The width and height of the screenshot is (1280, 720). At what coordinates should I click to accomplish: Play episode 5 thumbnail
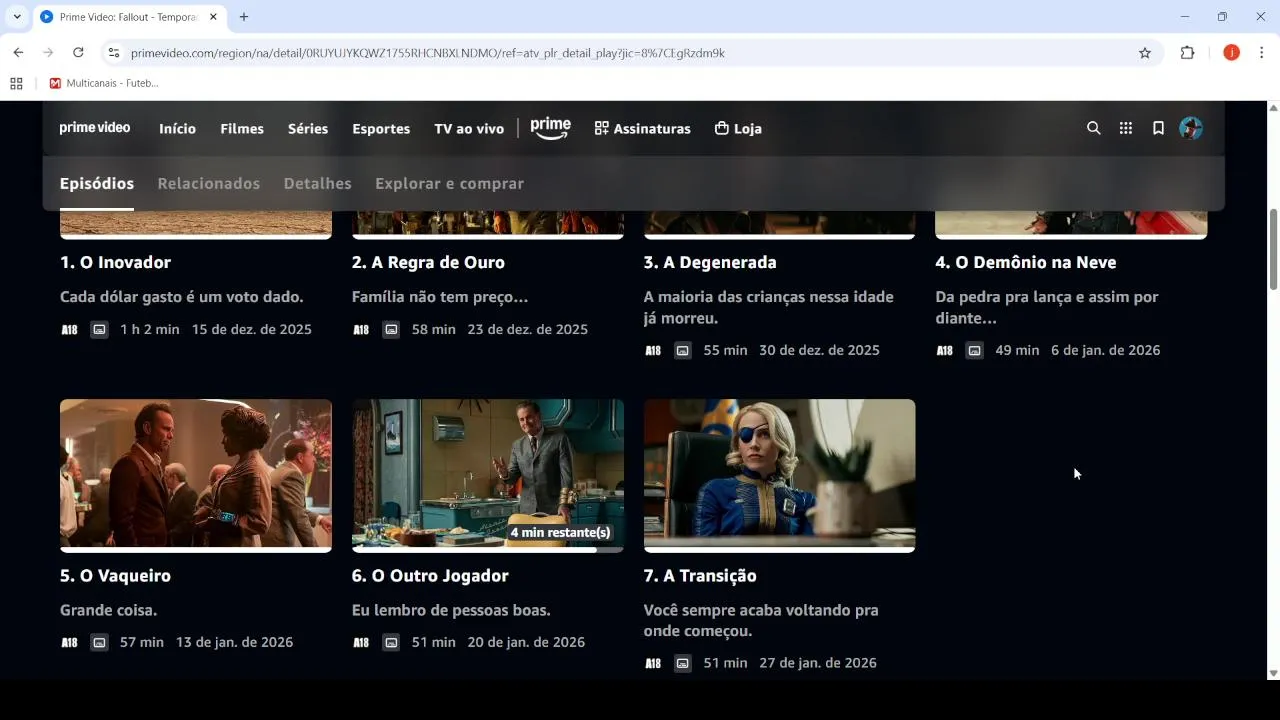(196, 474)
